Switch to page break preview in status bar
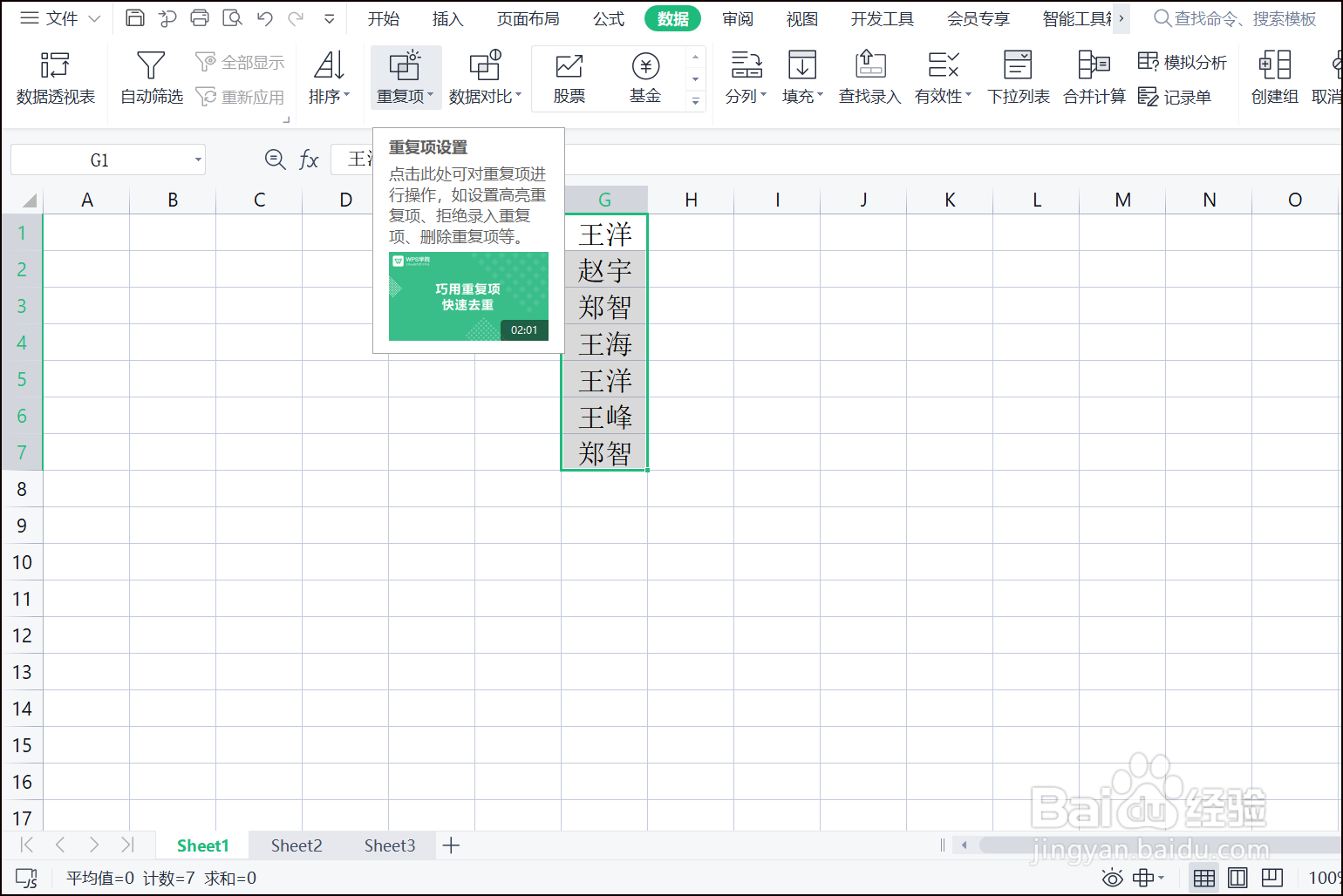 [1271, 878]
